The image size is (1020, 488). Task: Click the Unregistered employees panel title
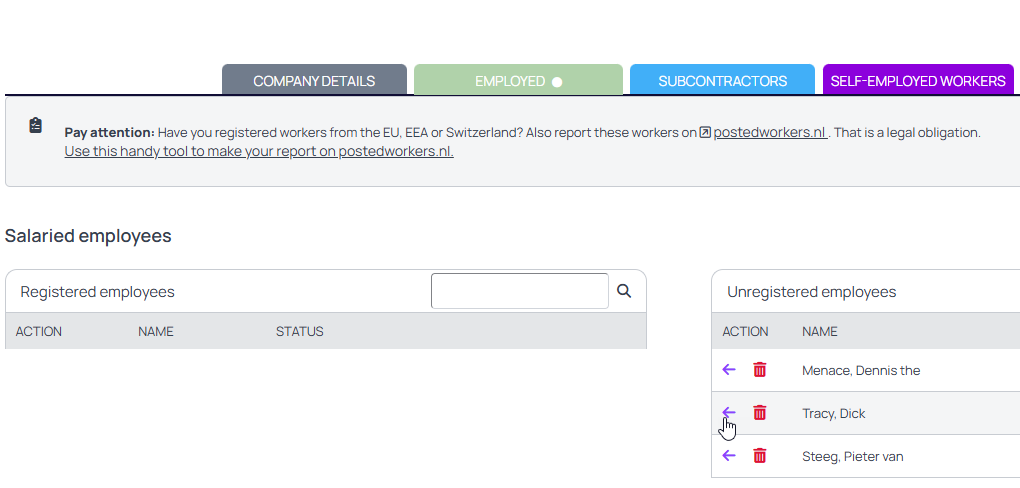coord(811,292)
